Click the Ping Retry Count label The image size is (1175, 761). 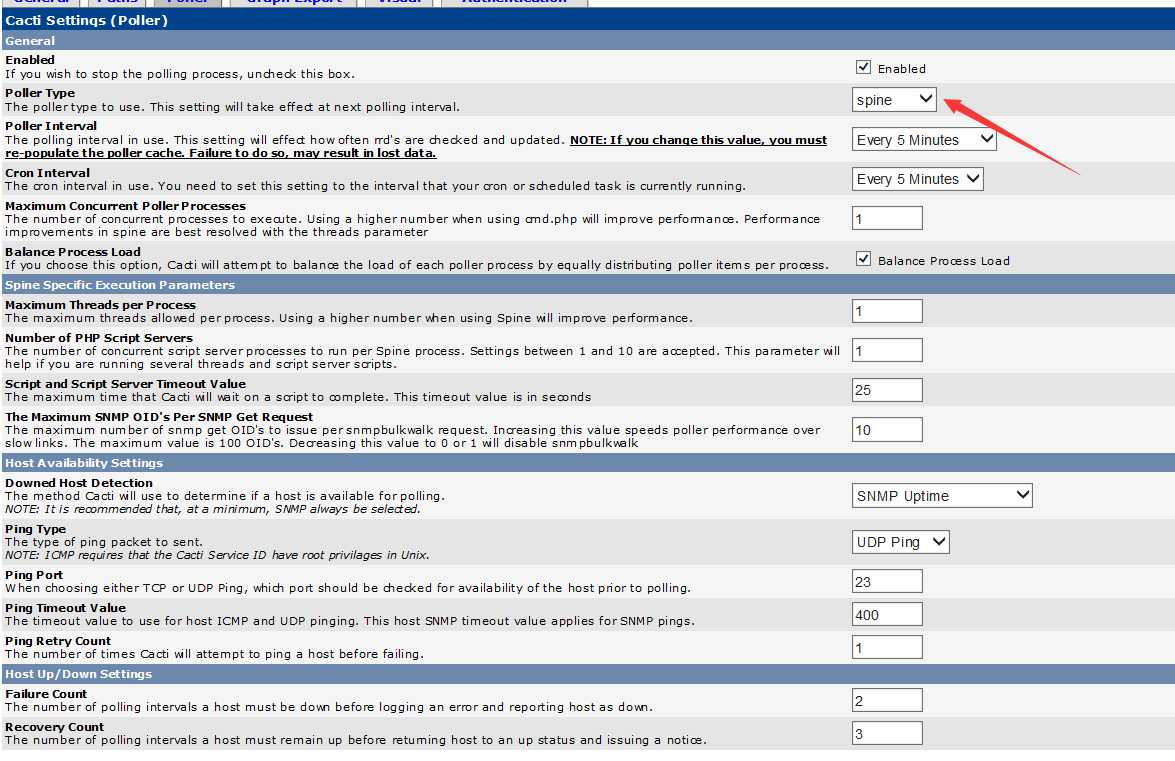(58, 641)
